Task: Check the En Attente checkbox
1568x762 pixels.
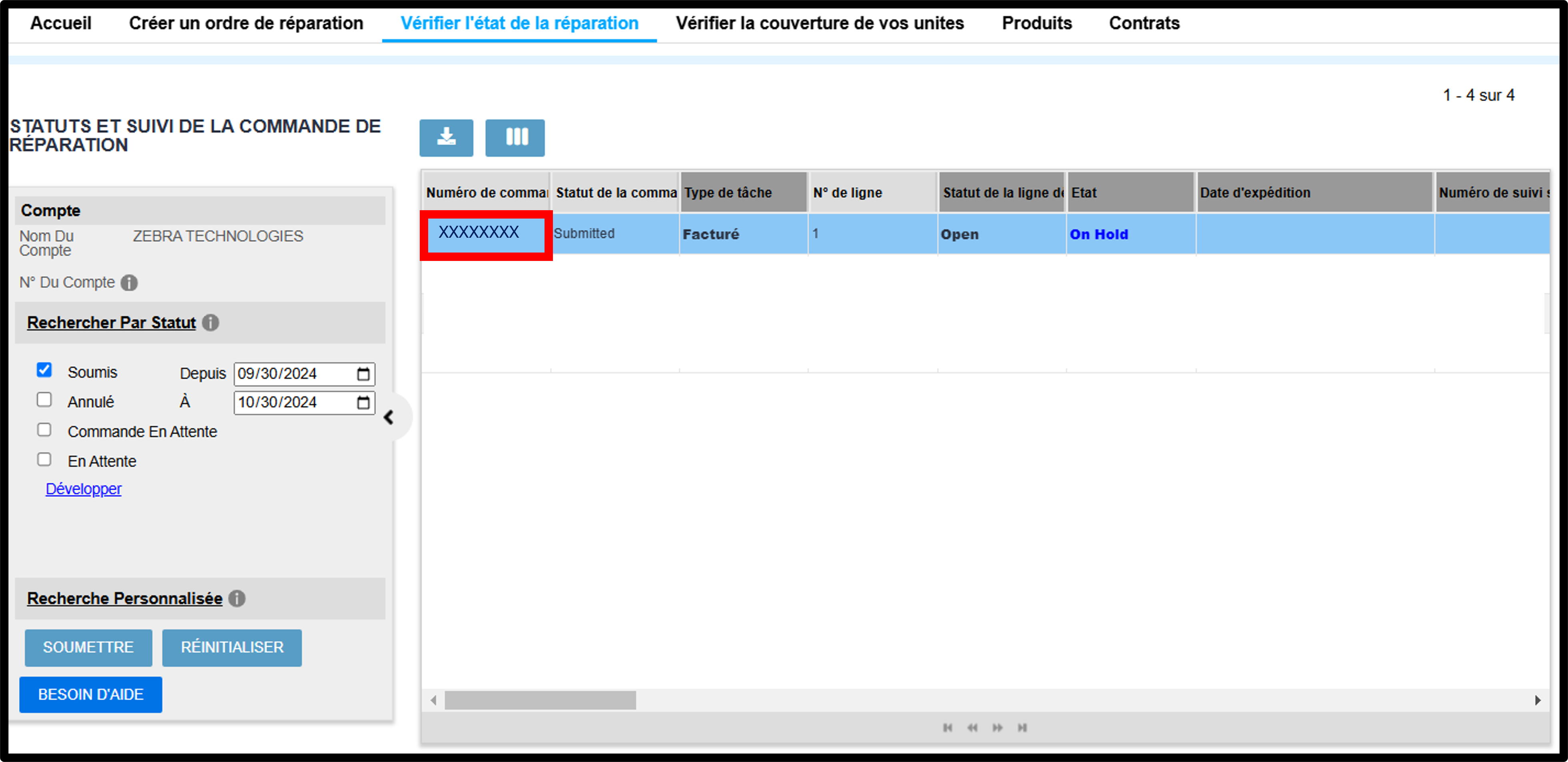Action: point(44,459)
